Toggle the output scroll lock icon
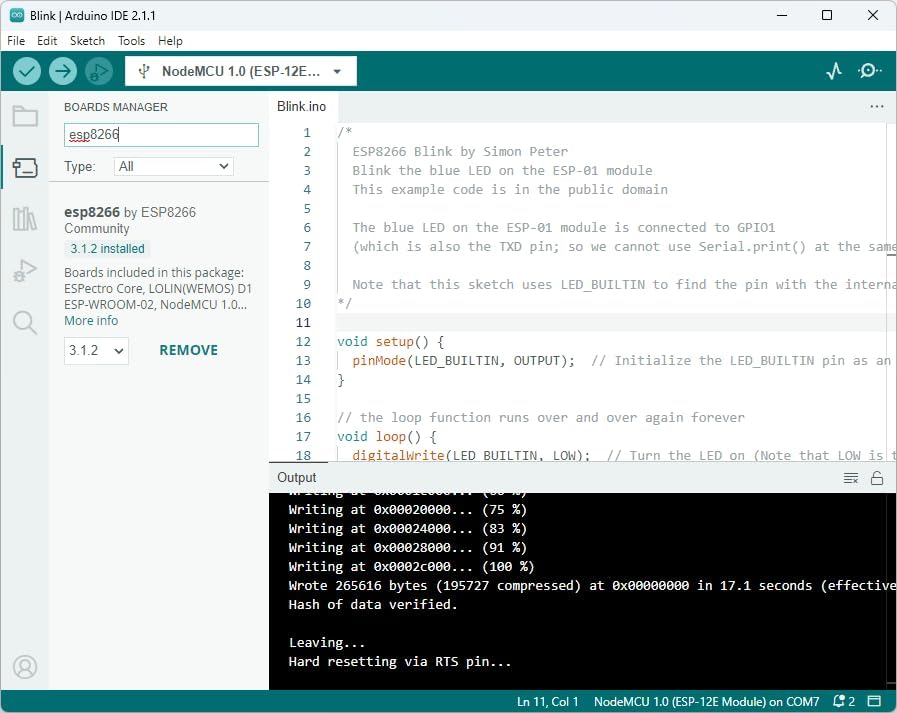Image resolution: width=897 pixels, height=713 pixels. tap(876, 478)
